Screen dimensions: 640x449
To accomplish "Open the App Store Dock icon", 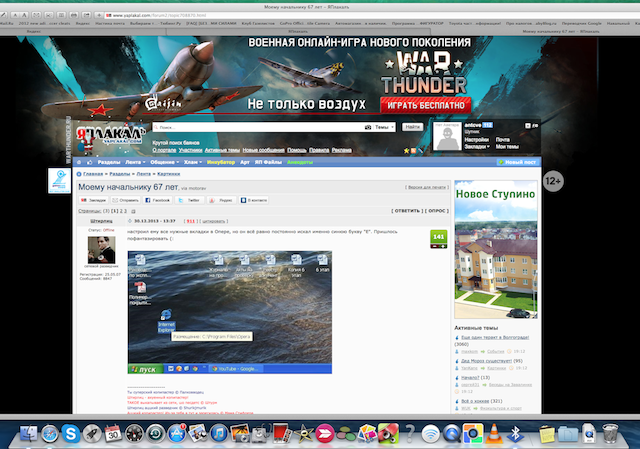I will [x=177, y=433].
